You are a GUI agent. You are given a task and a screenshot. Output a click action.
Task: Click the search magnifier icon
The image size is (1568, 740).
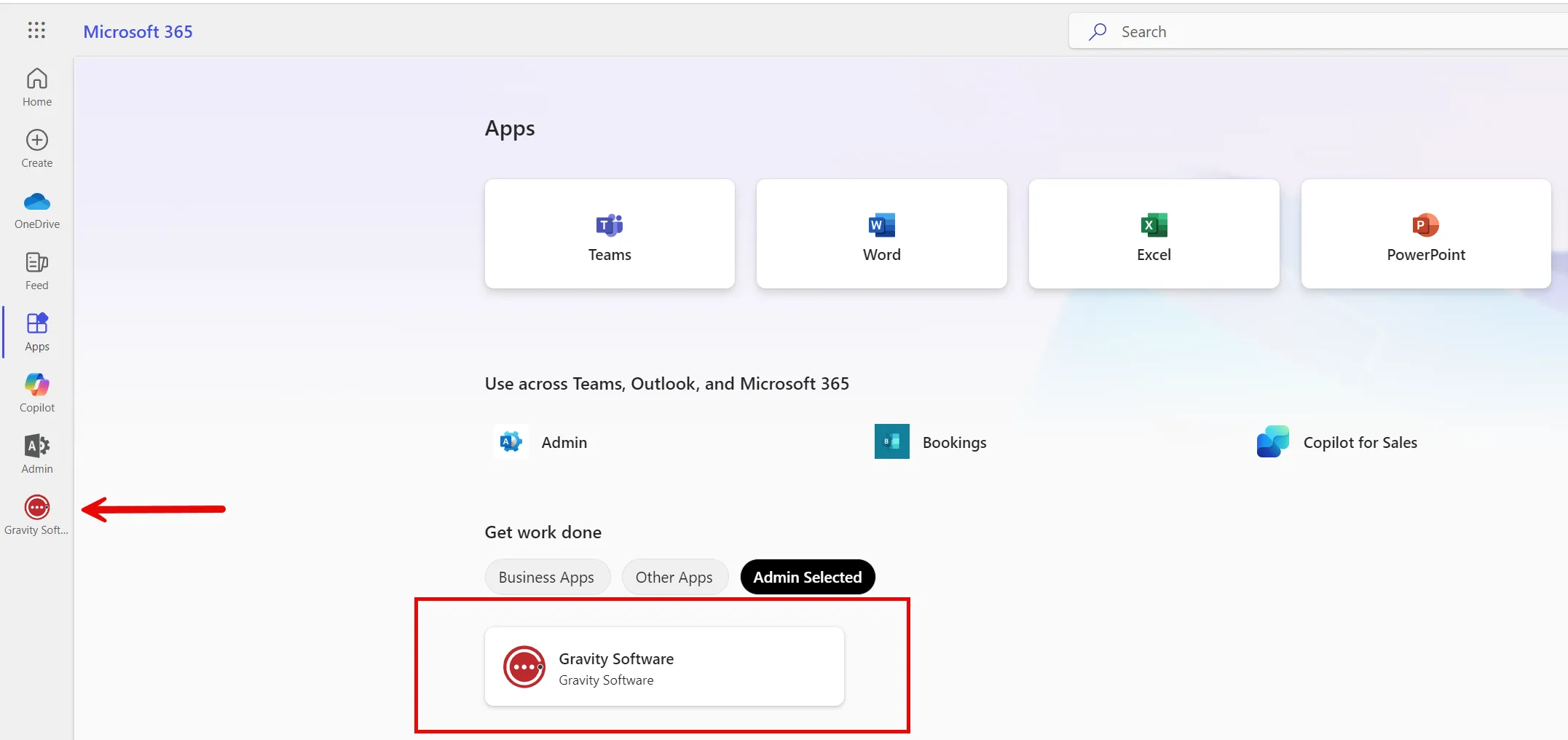point(1098,31)
